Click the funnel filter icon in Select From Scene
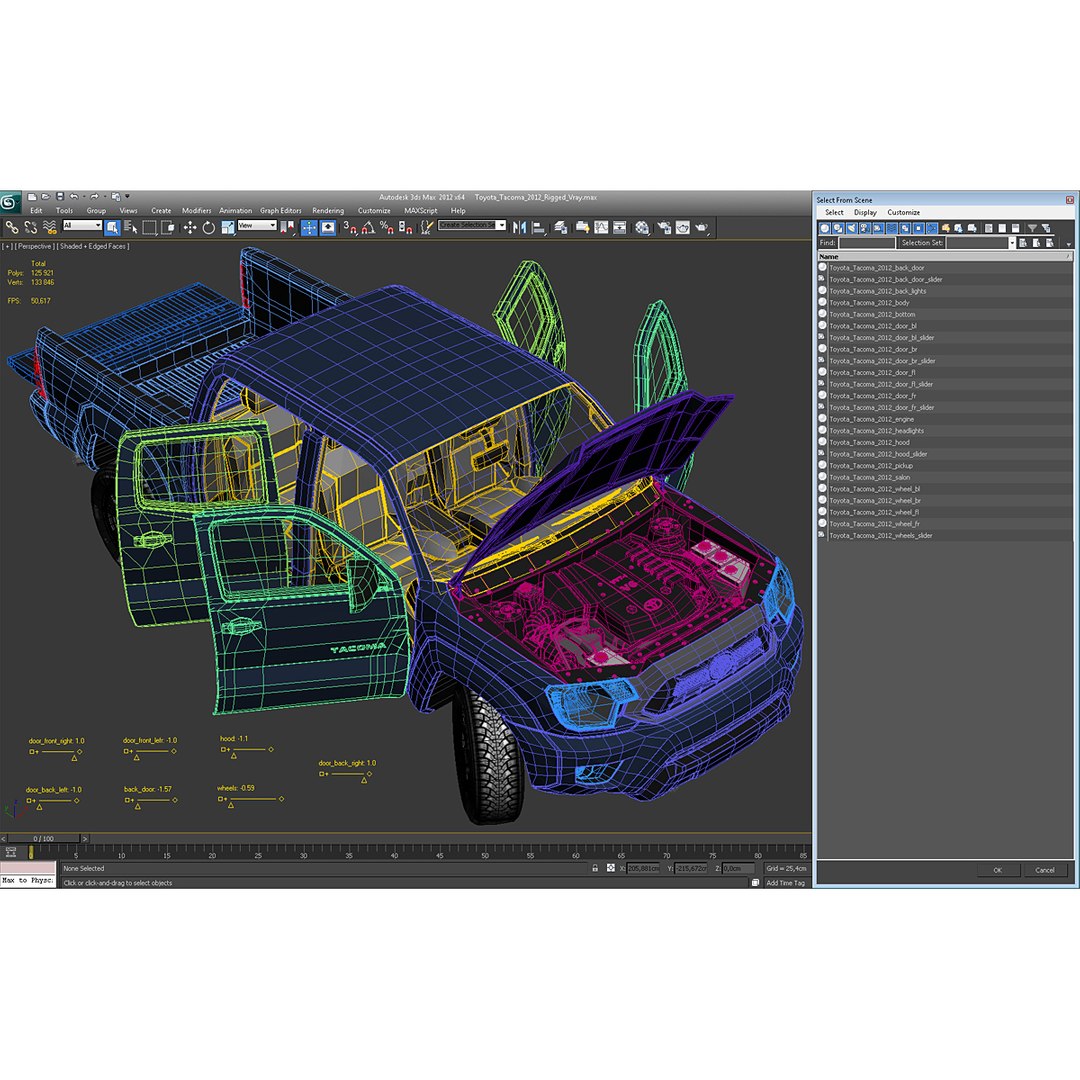Viewport: 1080px width, 1080px height. pyautogui.click(x=1032, y=228)
